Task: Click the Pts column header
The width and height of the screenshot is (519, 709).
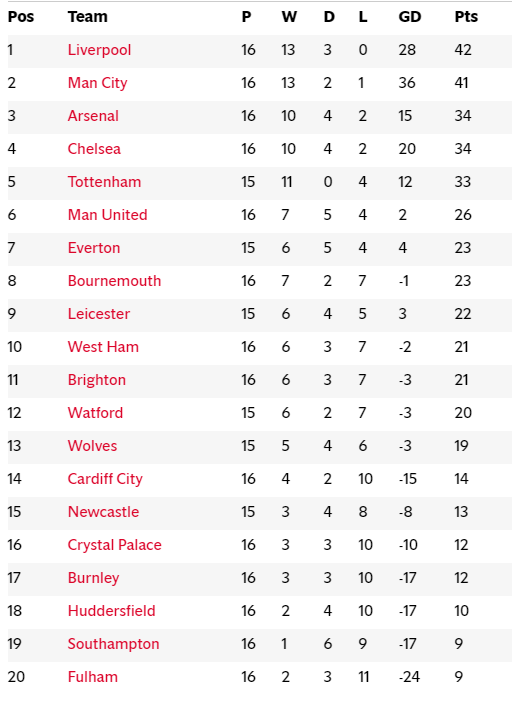Action: click(x=466, y=17)
